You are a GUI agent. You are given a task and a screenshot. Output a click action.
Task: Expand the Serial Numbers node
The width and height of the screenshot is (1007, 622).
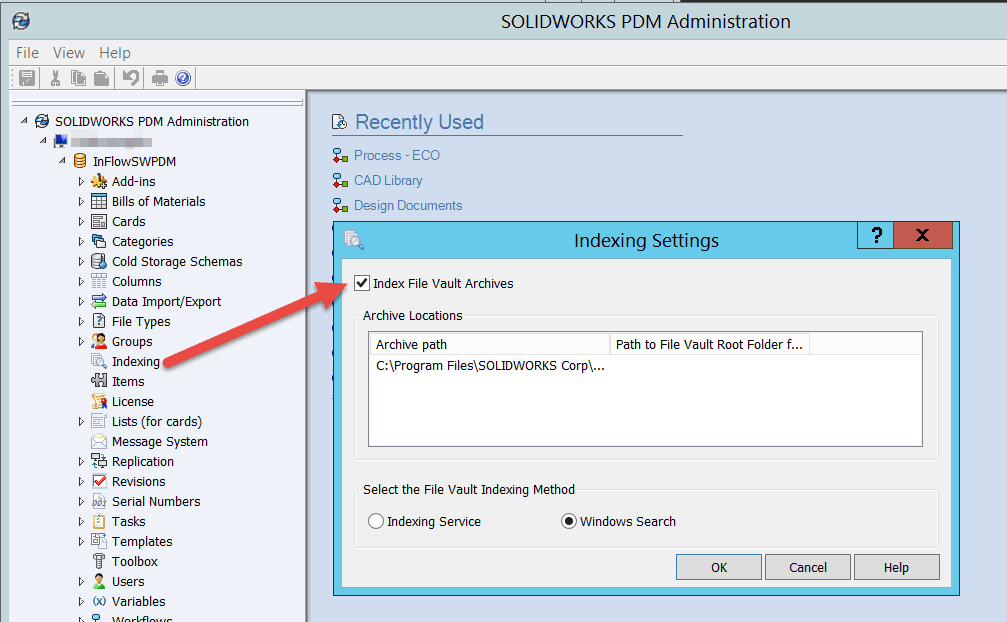pyautogui.click(x=81, y=501)
